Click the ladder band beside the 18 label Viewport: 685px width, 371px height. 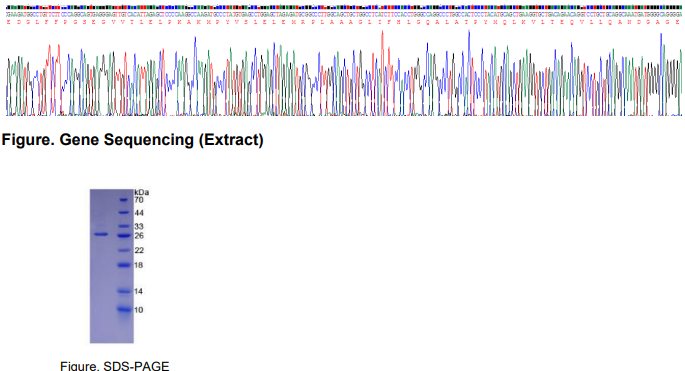coord(125,265)
